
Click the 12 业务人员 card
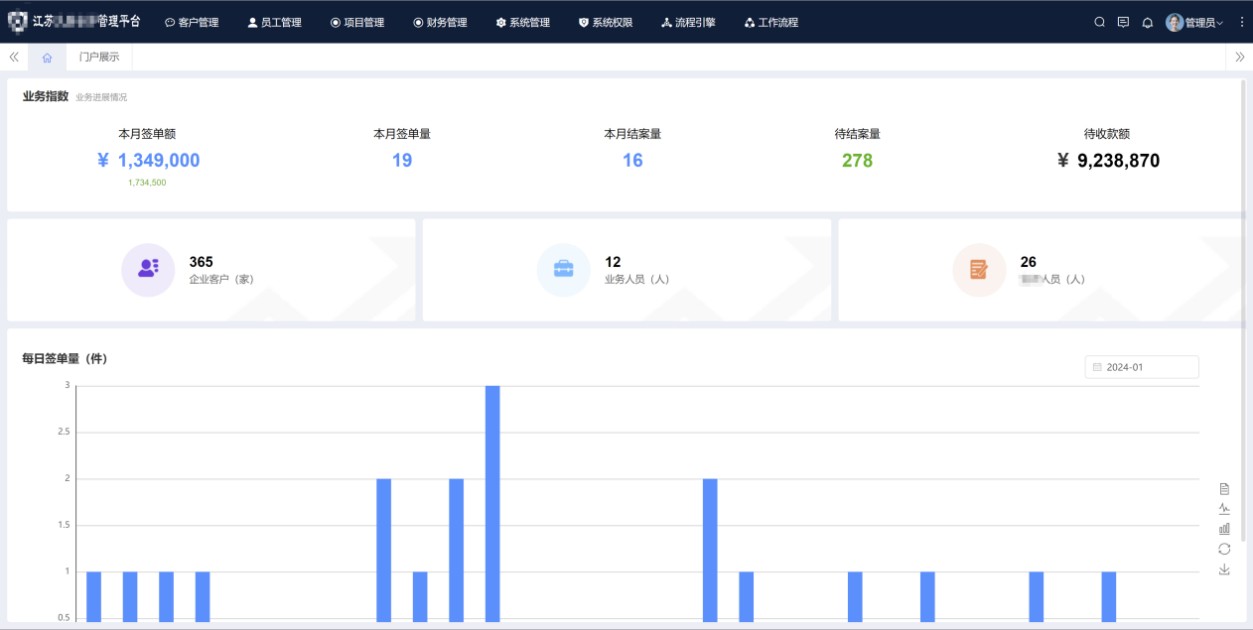[627, 270]
